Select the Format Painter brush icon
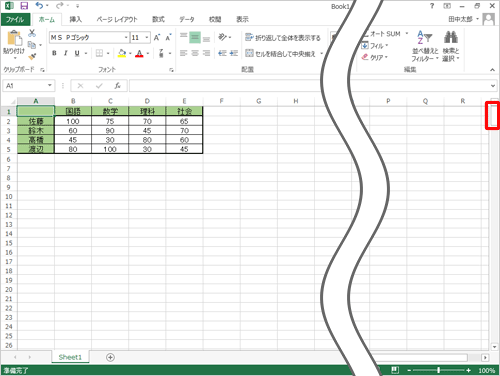The height and width of the screenshot is (376, 500). point(32,57)
